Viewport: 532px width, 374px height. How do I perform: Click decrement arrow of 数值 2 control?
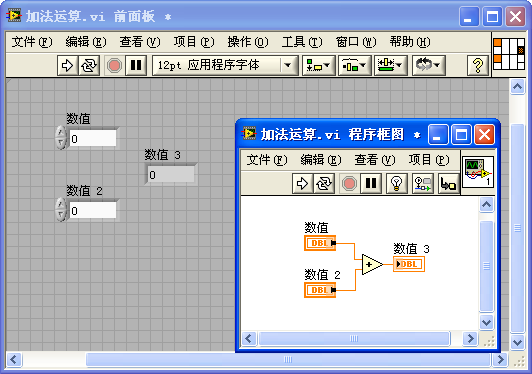tap(61, 216)
